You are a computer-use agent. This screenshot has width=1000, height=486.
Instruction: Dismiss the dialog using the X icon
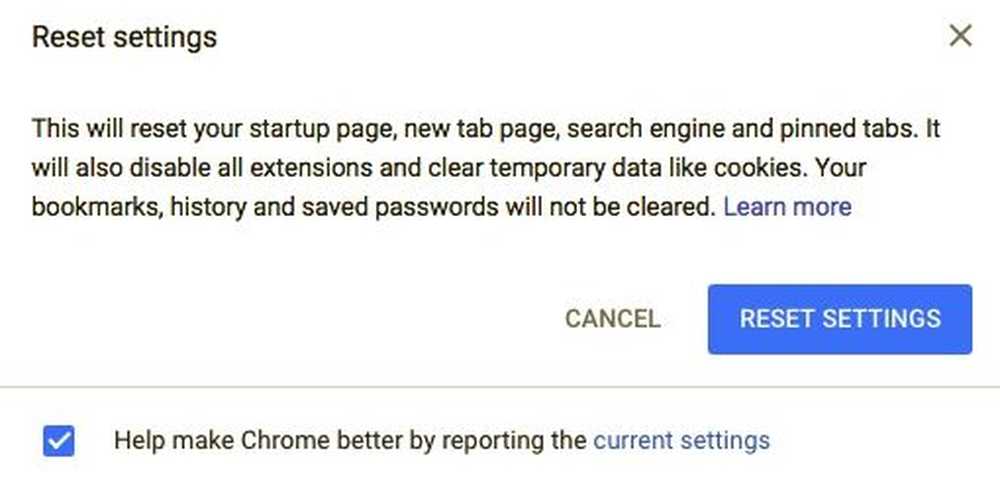(x=960, y=36)
